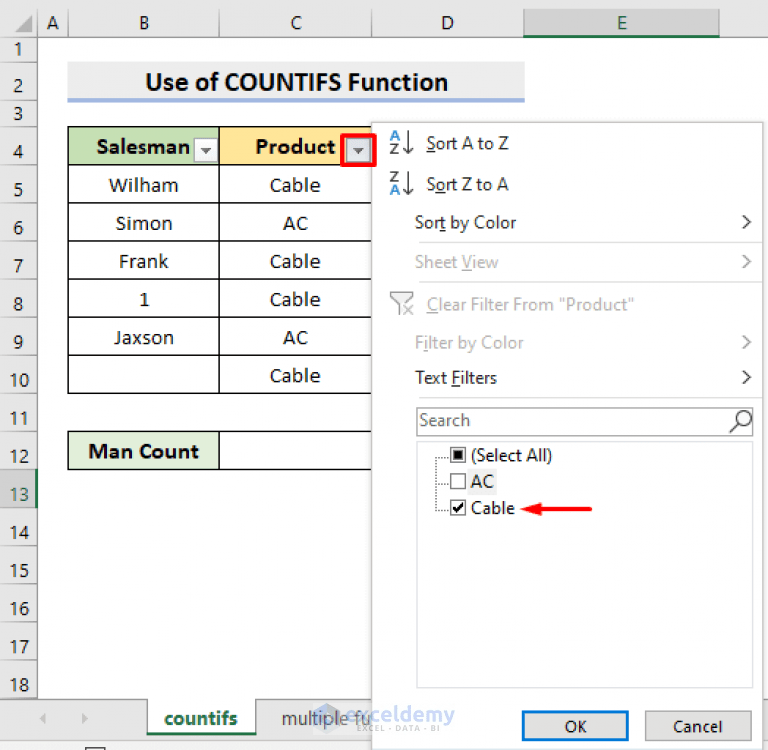Click the title Use of COUNTIFS Function
Viewport: 768px width, 750px height.
pyautogui.click(x=296, y=82)
